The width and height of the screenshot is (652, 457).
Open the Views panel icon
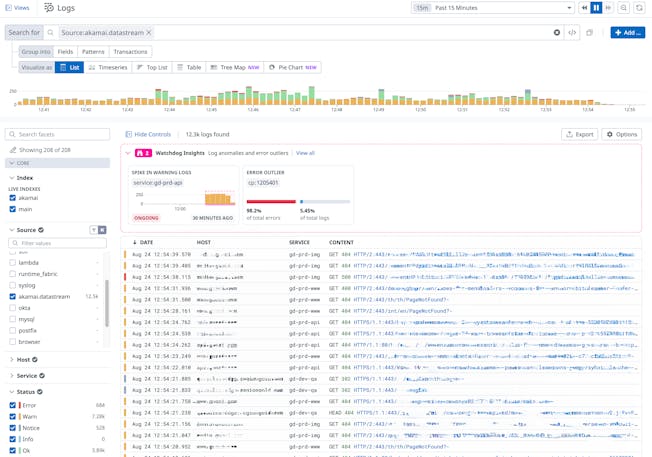8,8
